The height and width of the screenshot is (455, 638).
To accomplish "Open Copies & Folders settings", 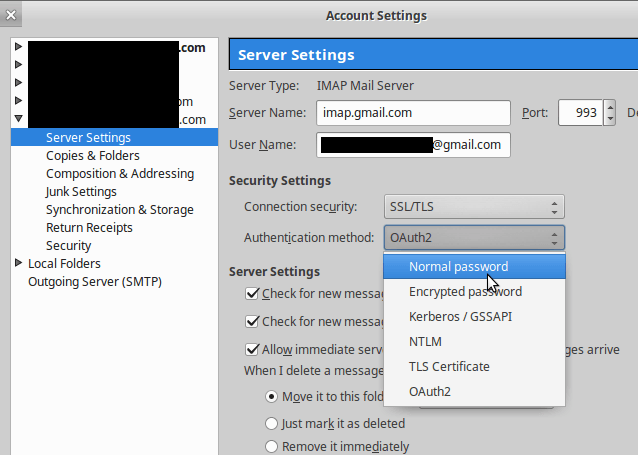I will (x=93, y=156).
